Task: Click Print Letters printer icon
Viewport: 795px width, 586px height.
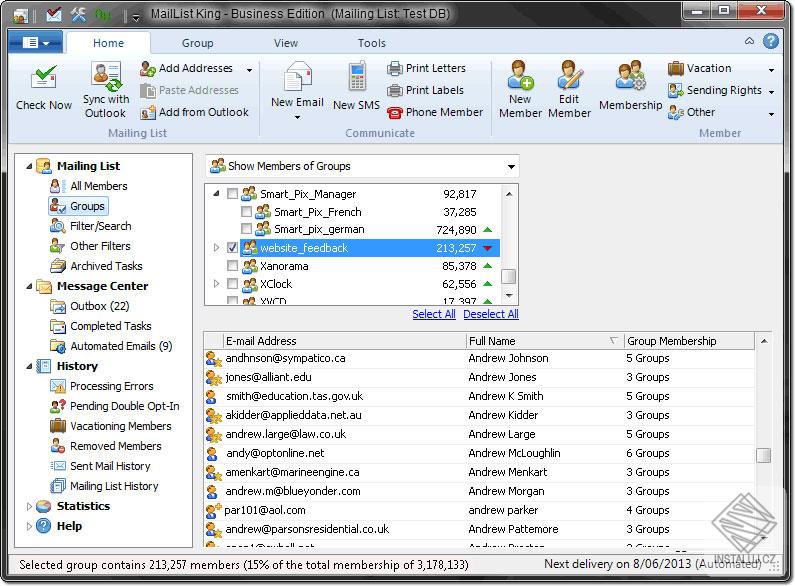Action: 394,68
